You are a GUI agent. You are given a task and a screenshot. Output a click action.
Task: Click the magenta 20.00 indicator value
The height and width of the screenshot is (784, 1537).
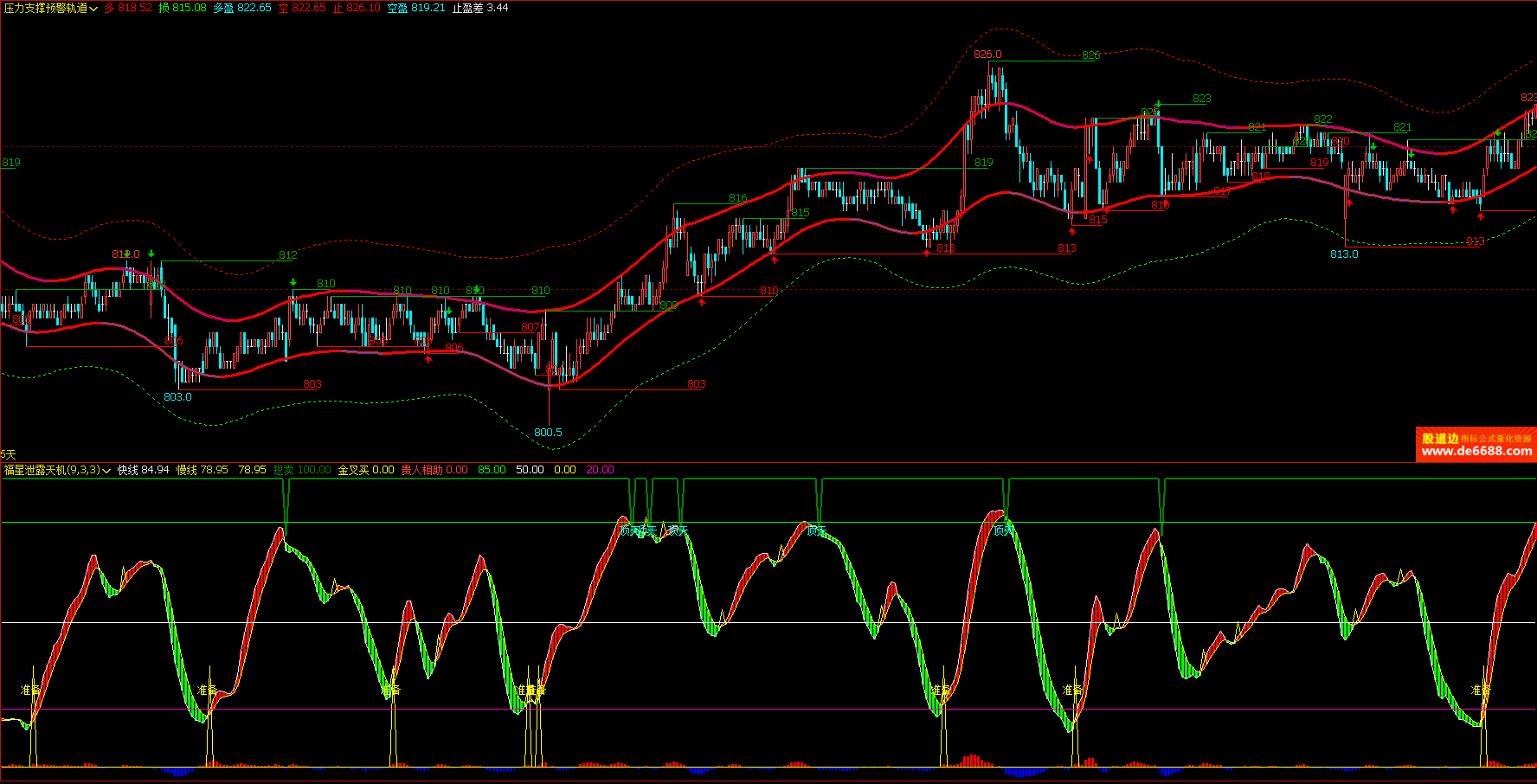600,470
